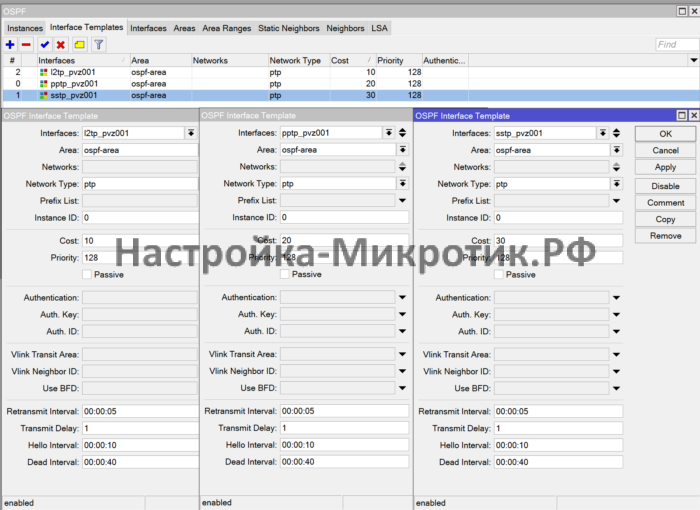
Task: Enable selected entry with blue checkmark icon
Action: click(44, 45)
